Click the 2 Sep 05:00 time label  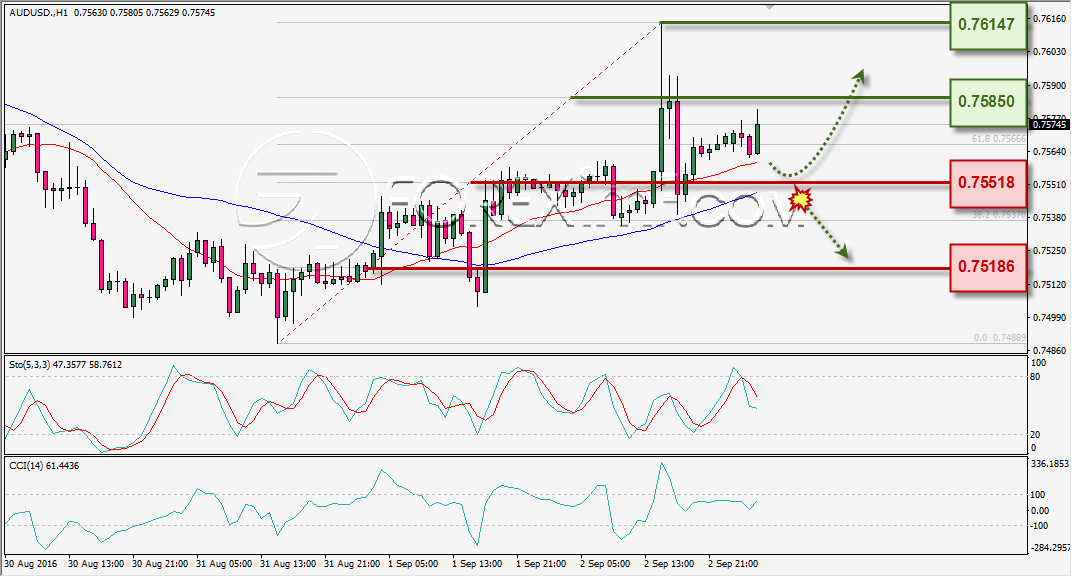[x=606, y=564]
